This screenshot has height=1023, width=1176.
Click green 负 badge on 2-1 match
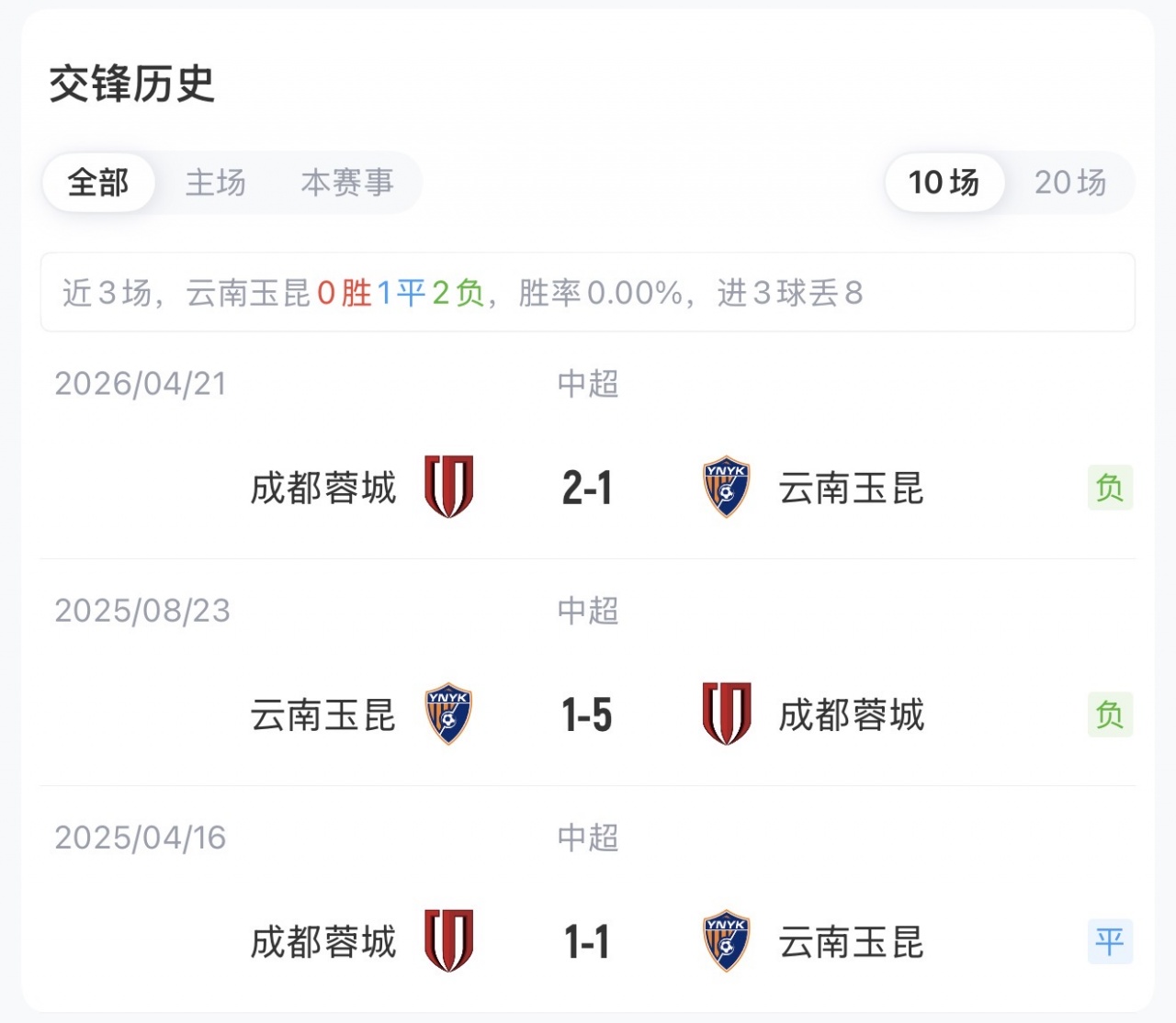coord(1110,488)
